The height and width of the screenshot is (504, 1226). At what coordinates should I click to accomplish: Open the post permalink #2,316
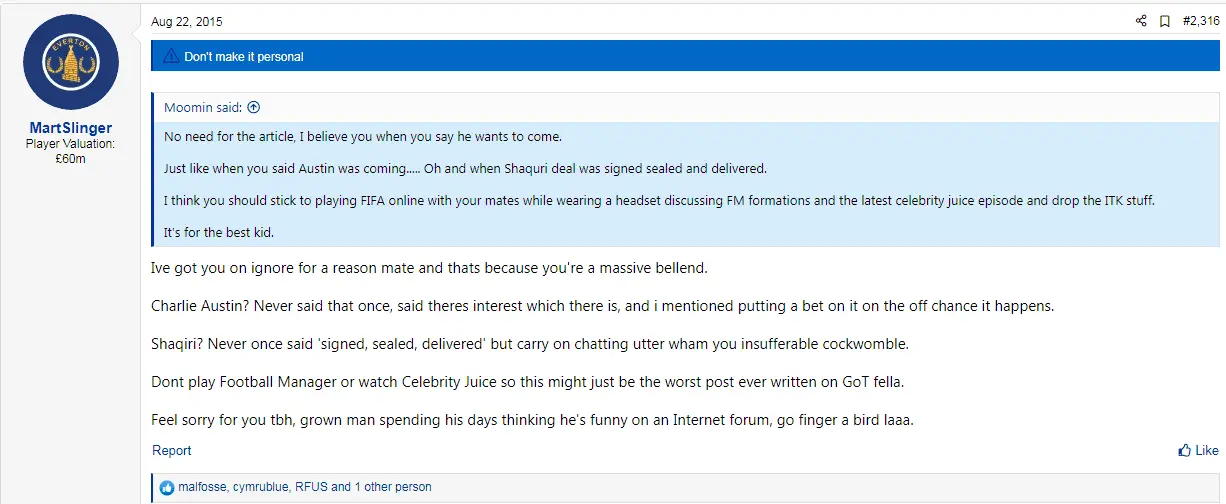pyautogui.click(x=1200, y=21)
